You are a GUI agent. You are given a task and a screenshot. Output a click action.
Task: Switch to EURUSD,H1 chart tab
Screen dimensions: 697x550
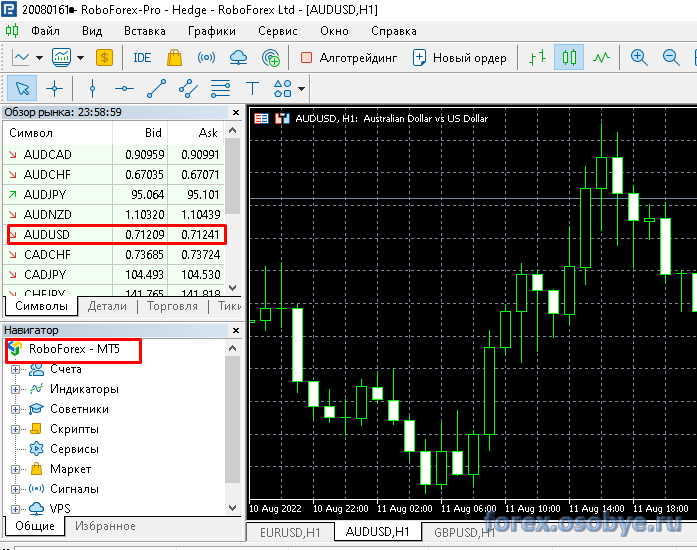(x=290, y=532)
